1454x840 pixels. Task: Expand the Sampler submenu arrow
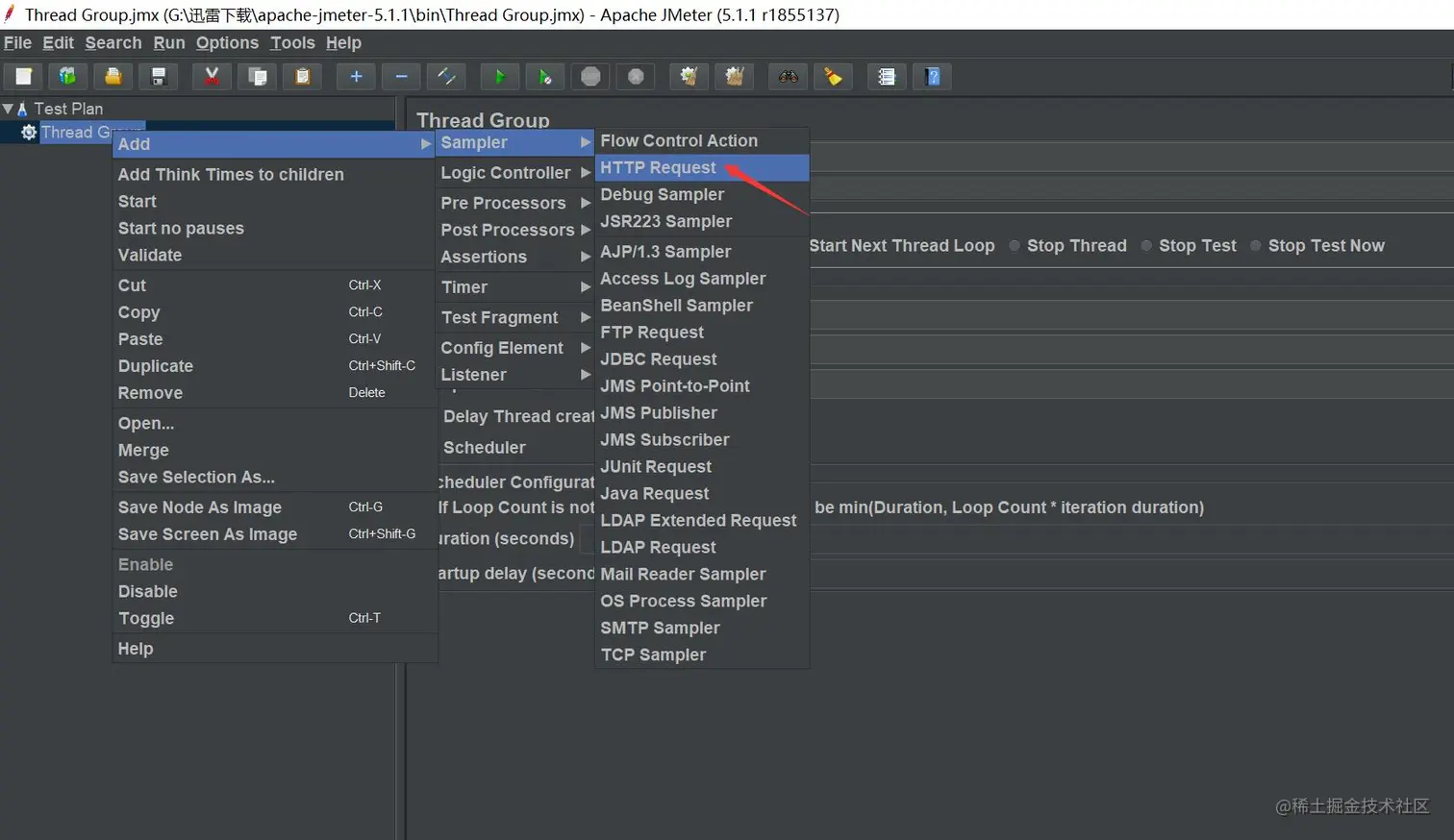(x=585, y=142)
